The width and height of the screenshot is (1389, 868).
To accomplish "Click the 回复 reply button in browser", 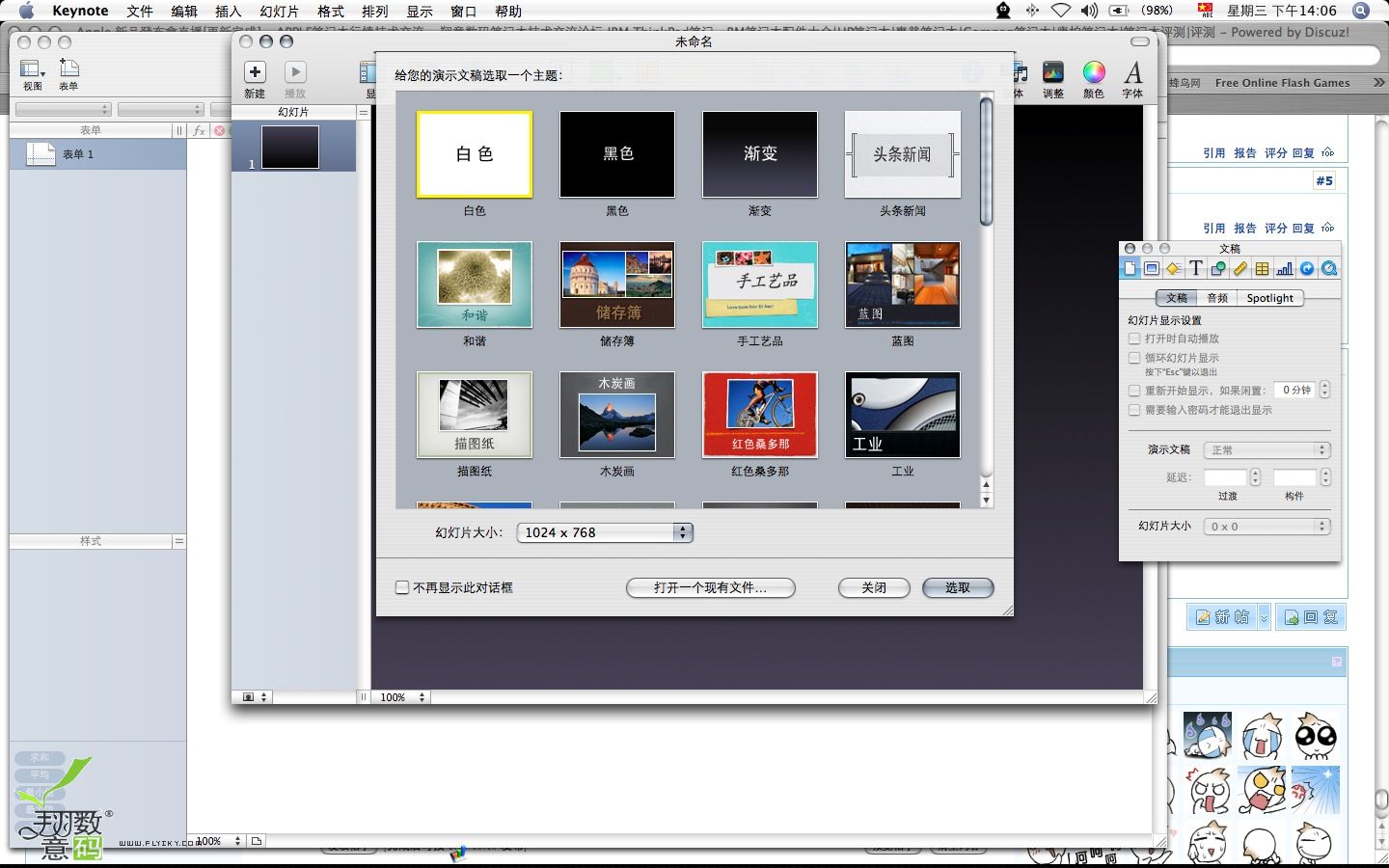I will (1311, 617).
